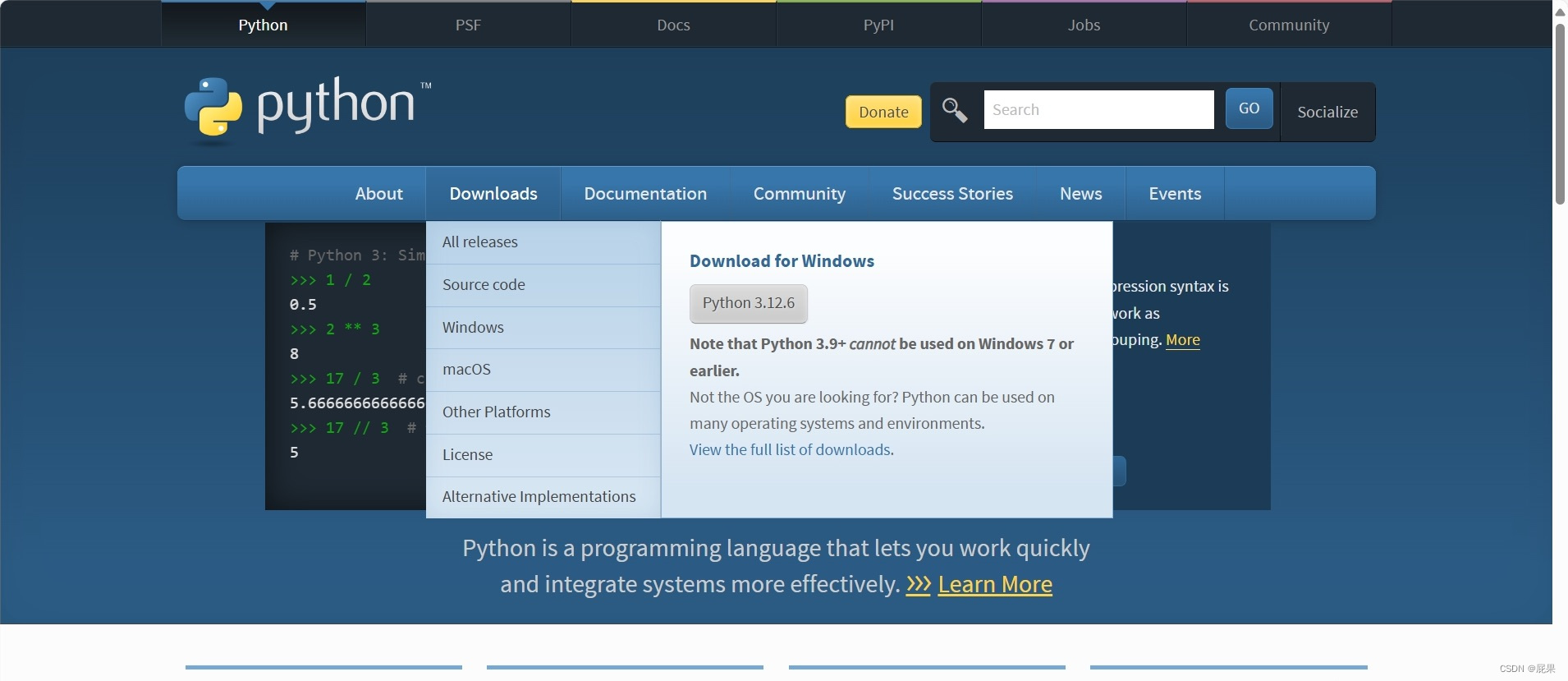The width and height of the screenshot is (1568, 681).
Task: Open the Python top tab
Action: [x=264, y=25]
